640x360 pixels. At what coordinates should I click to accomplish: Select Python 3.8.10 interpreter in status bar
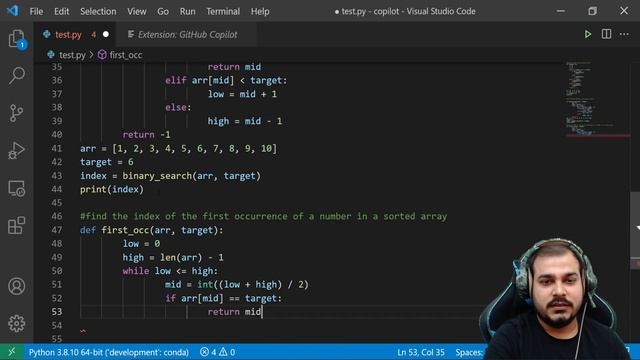click(x=109, y=352)
